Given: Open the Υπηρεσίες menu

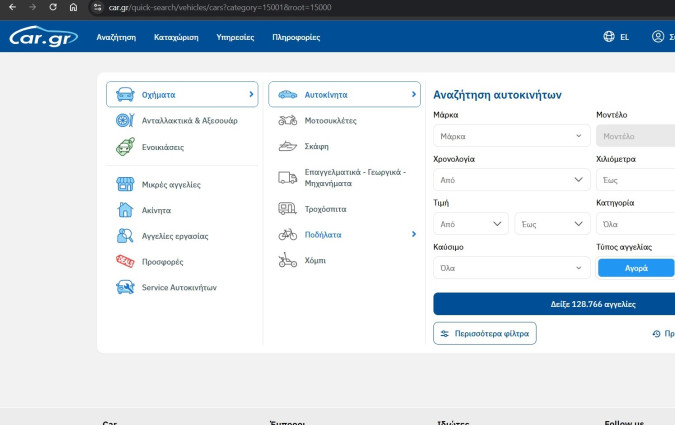Looking at the screenshot, I should 235,37.
